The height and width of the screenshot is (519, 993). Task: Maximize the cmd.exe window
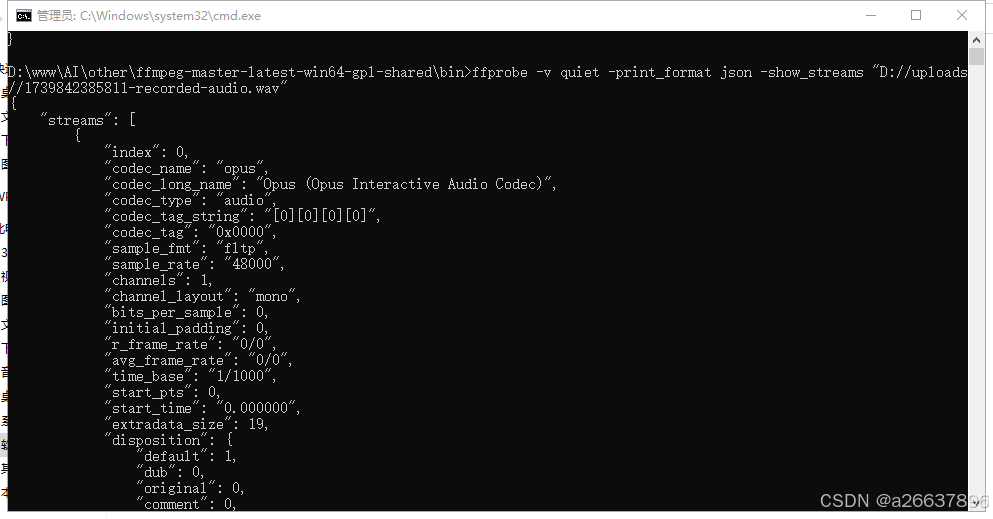tap(916, 15)
